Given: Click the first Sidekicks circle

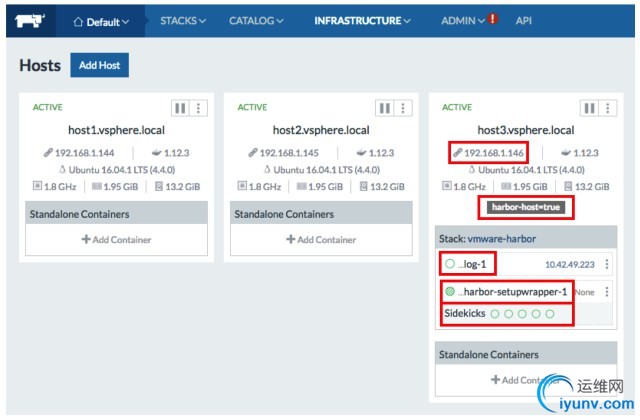Looking at the screenshot, I should 495,314.
